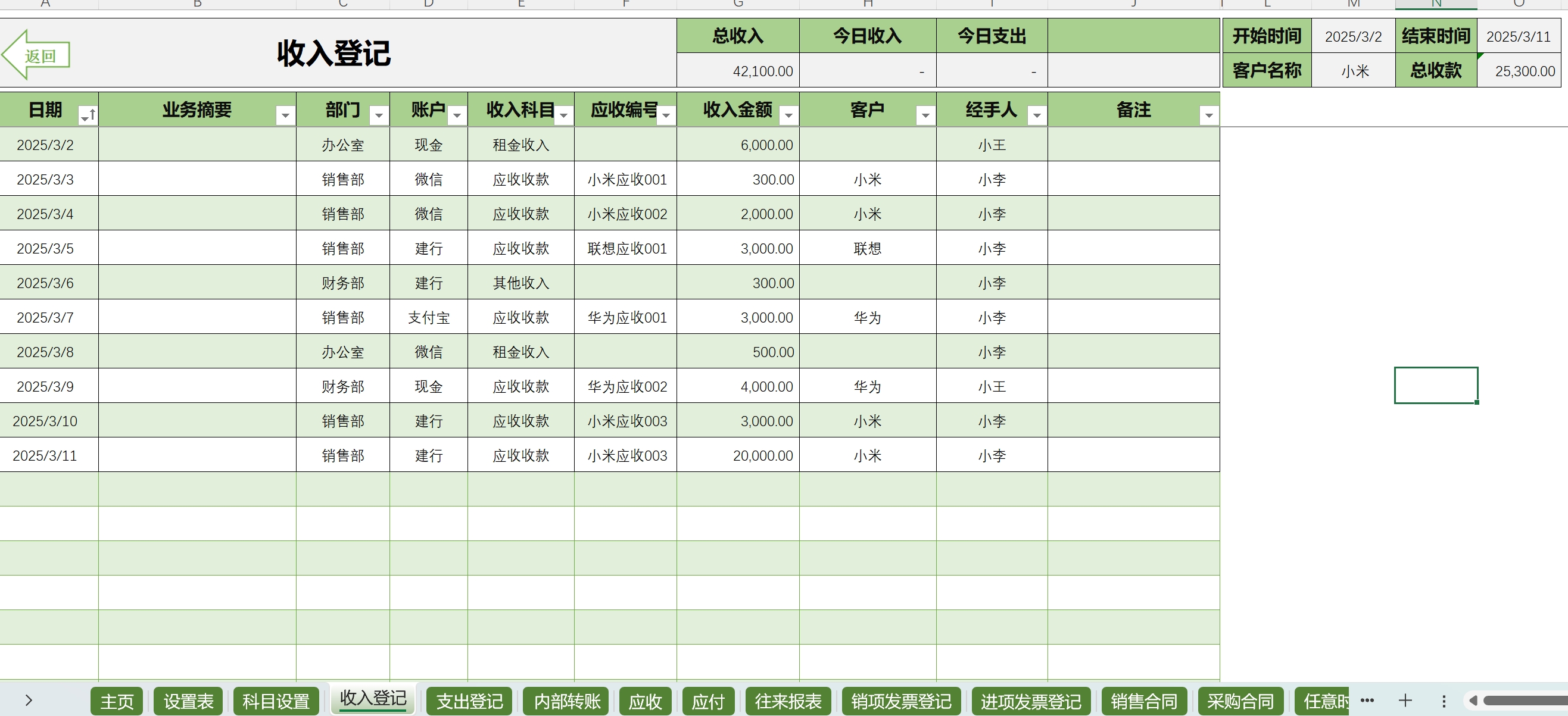Select the cell 小米应收002

point(626,214)
